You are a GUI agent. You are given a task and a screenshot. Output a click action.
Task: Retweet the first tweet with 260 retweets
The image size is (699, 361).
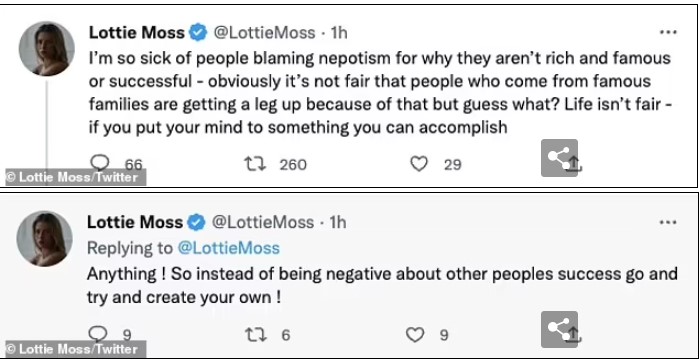[x=255, y=164]
